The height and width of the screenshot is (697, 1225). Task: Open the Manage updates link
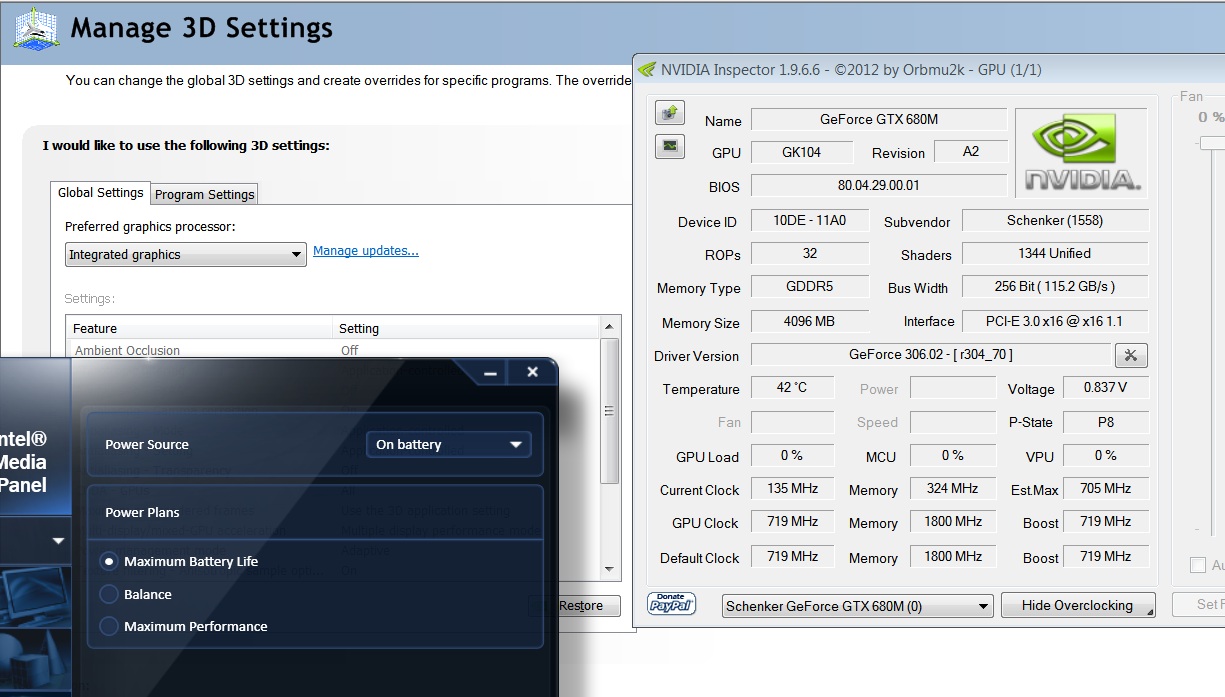coord(366,251)
